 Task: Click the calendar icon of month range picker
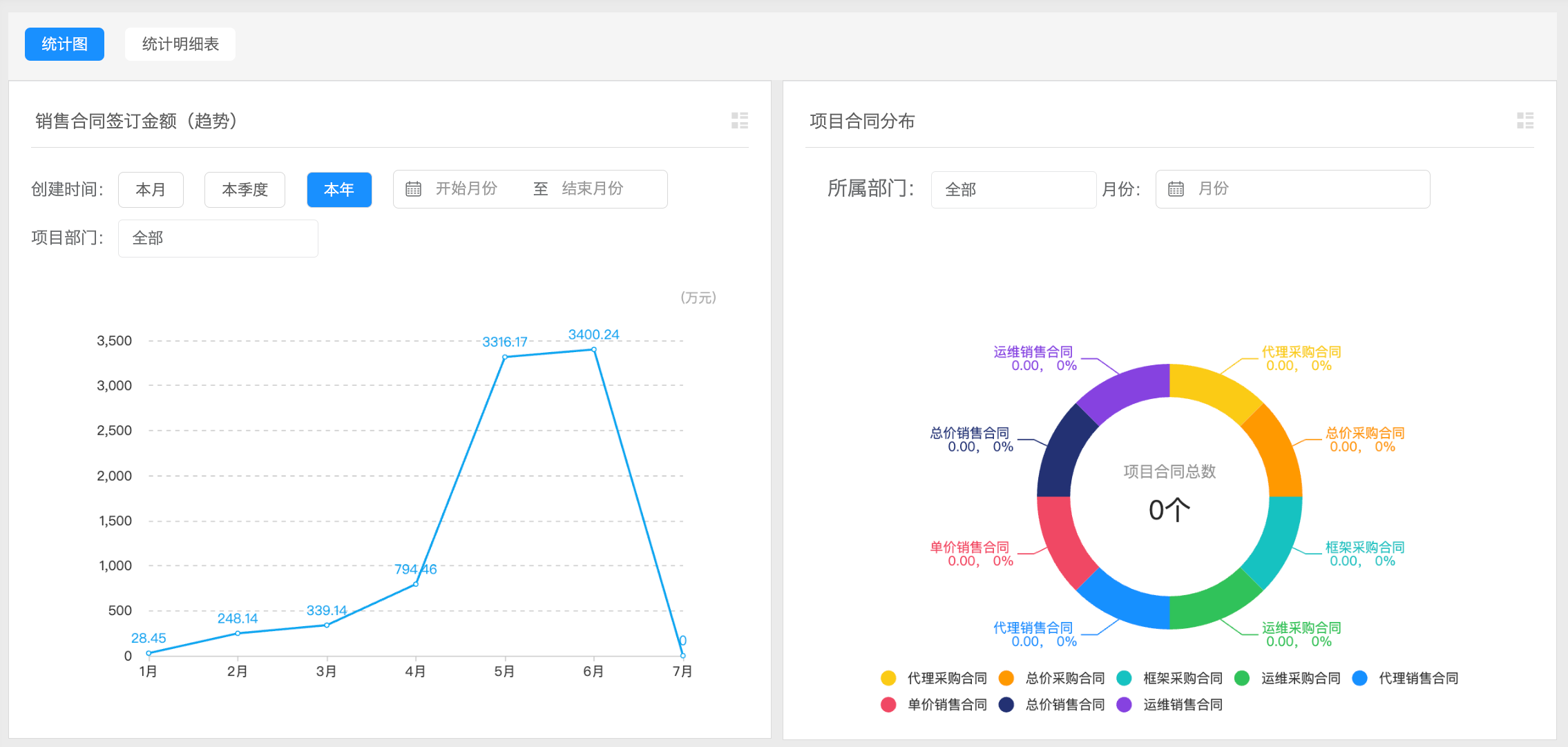pyautogui.click(x=413, y=189)
